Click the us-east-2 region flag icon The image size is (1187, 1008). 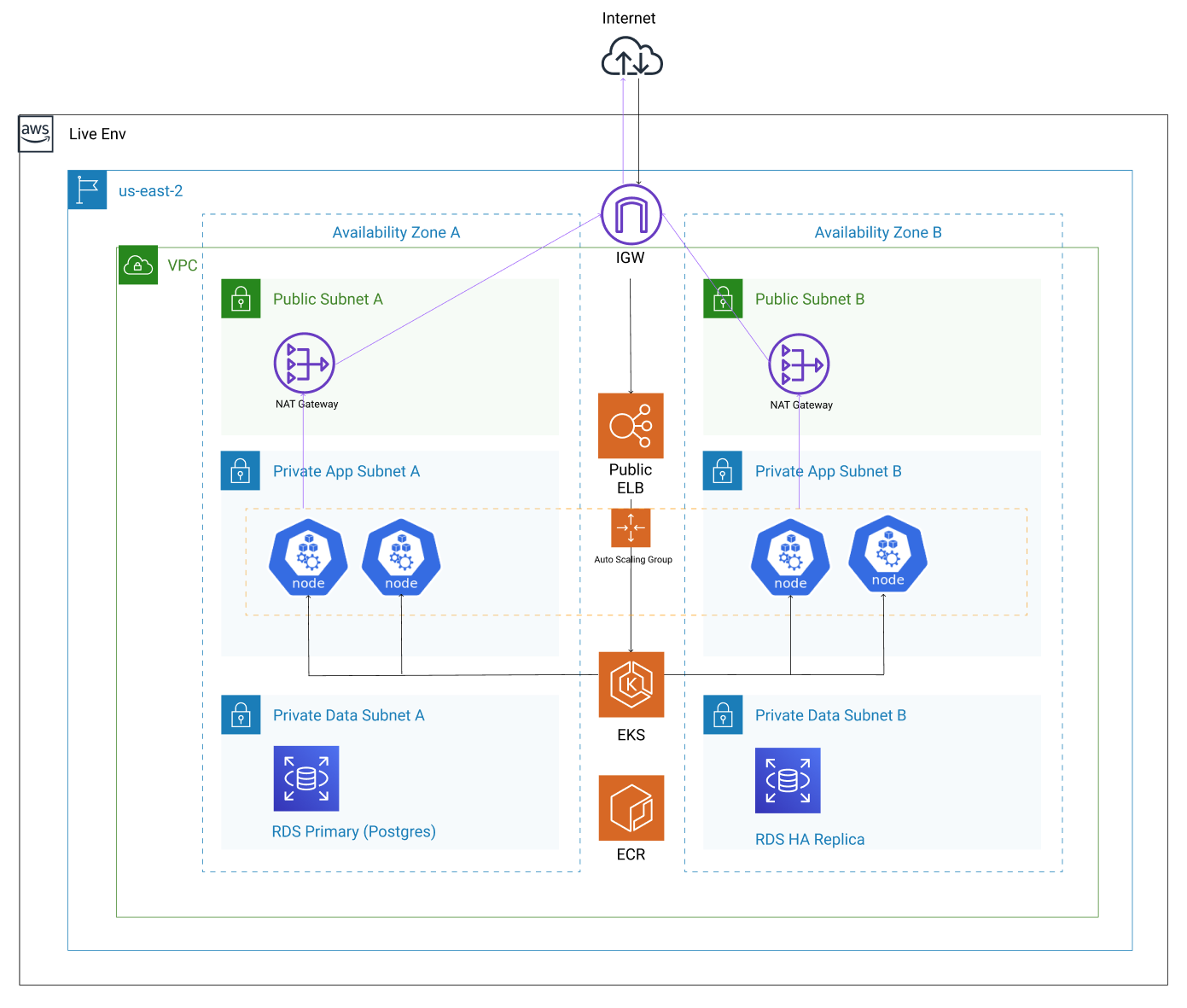87,189
